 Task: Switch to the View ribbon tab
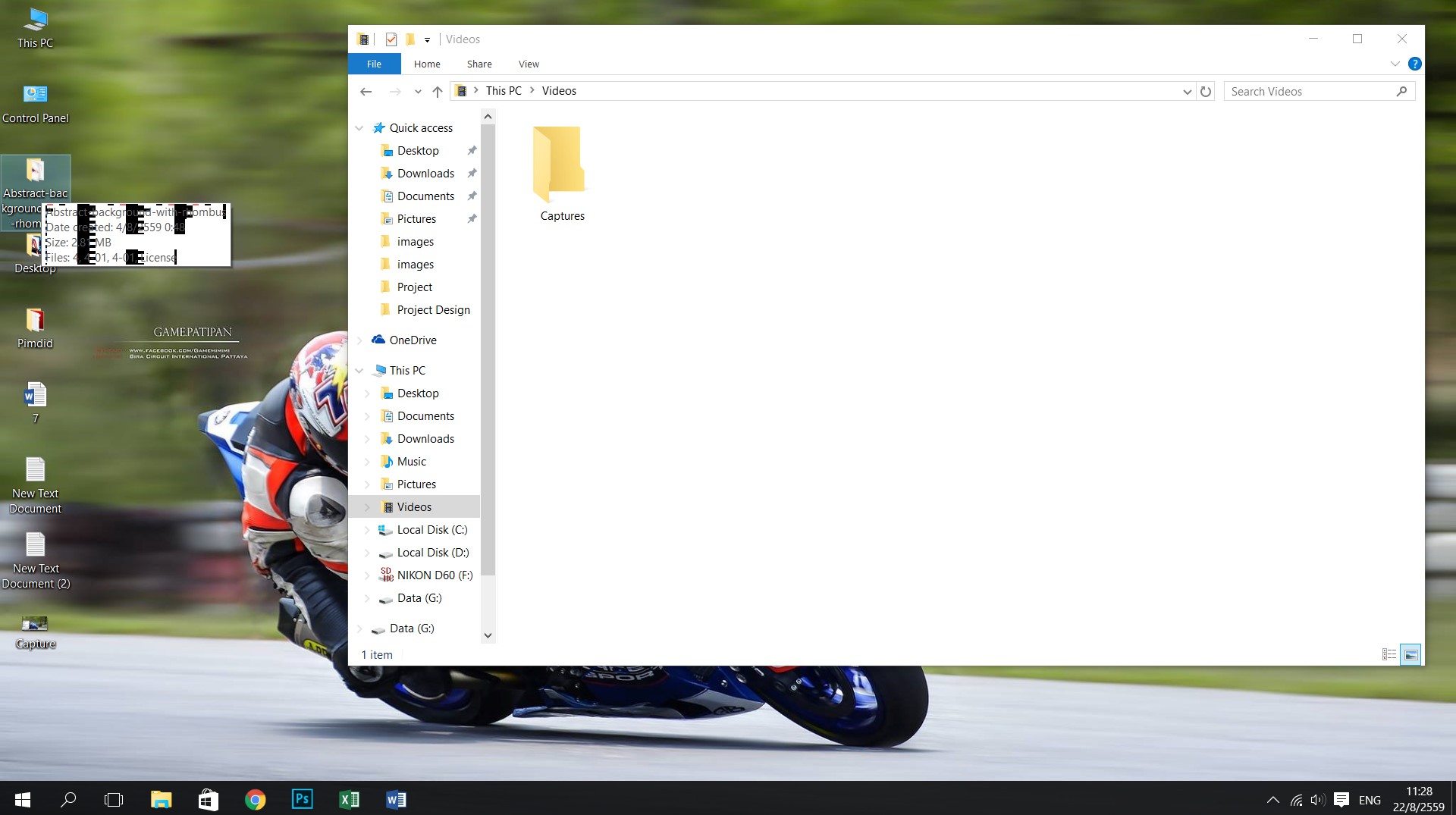point(529,64)
